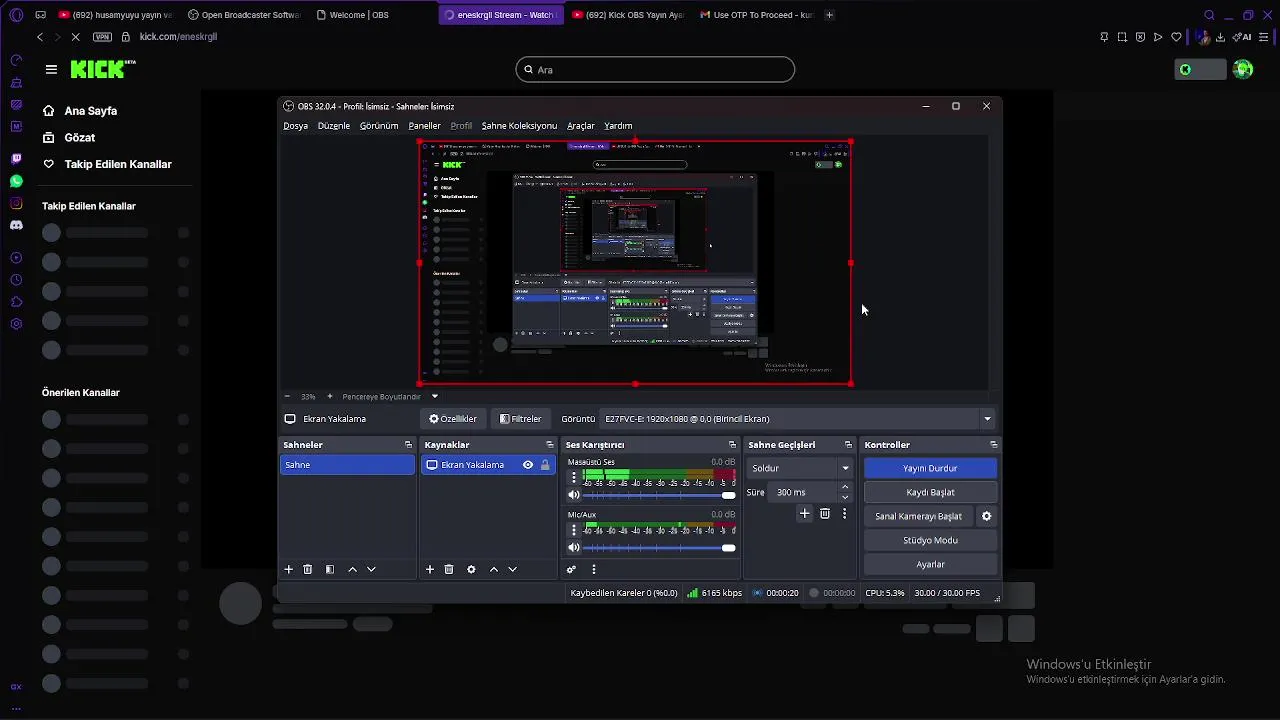
Task: Undock the Kaynaklar panel
Action: pyautogui.click(x=549, y=445)
